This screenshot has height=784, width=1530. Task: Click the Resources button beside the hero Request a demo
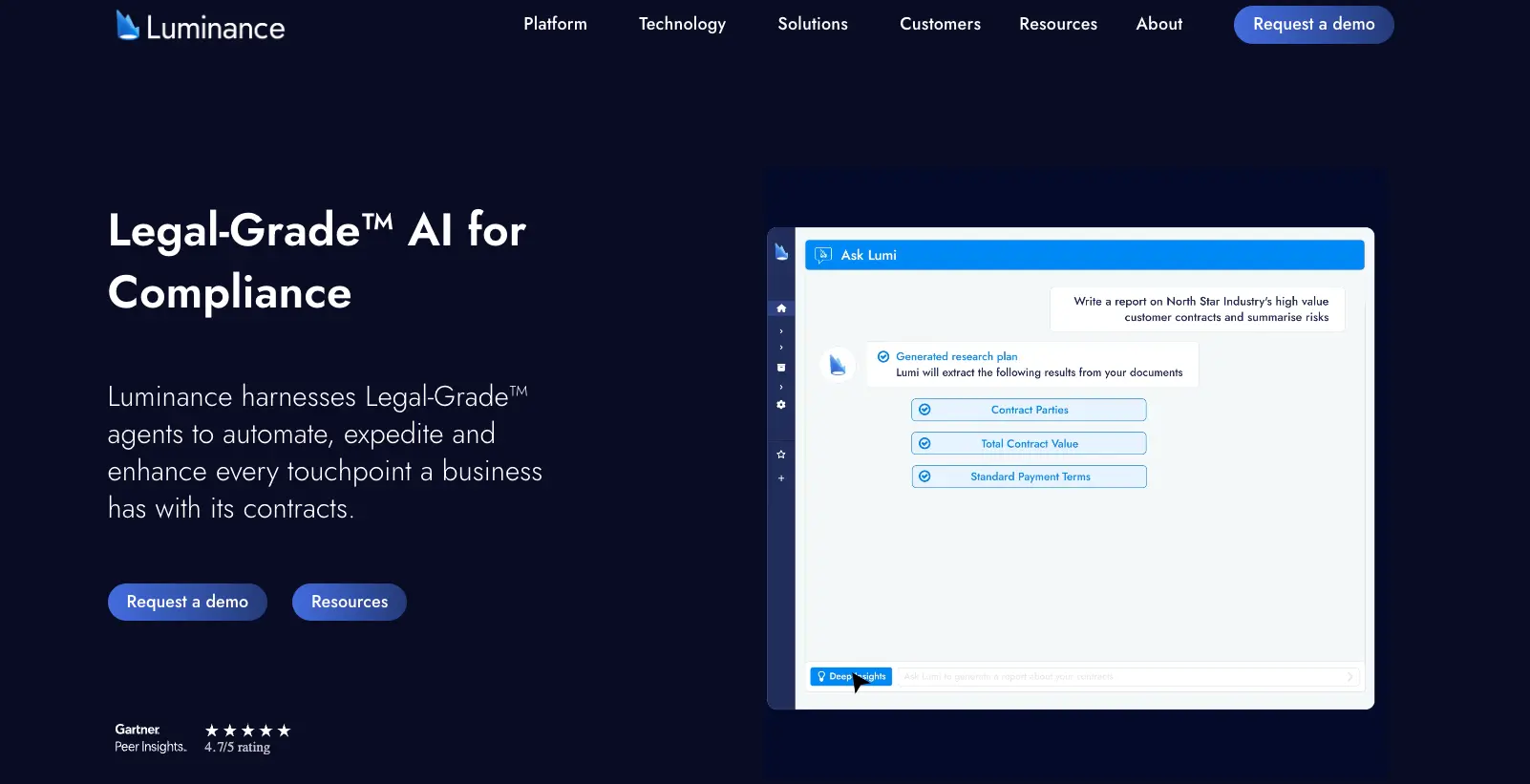coord(350,602)
